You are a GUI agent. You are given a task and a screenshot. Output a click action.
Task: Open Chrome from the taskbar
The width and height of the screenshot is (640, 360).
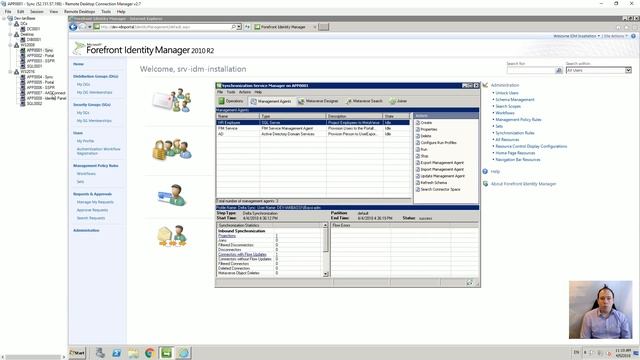[x=149, y=353]
